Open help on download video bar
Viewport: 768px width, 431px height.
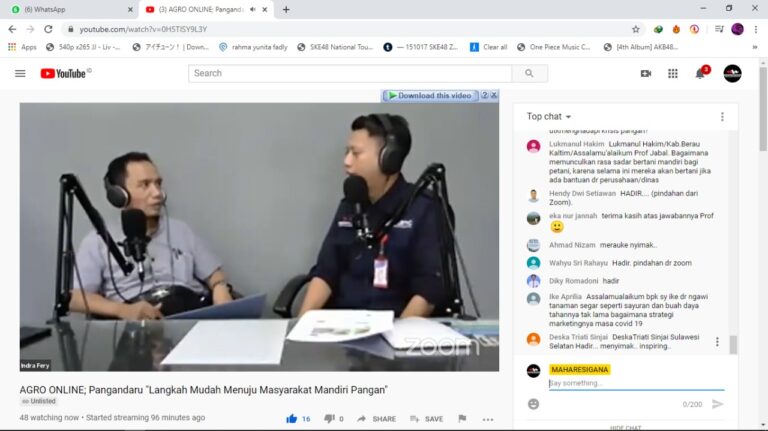point(484,96)
